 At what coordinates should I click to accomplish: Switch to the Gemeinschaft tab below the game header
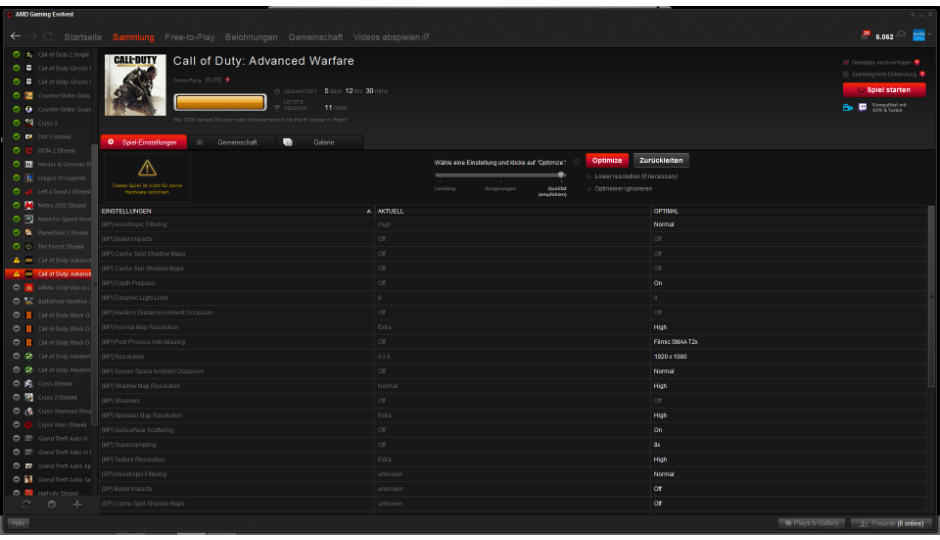pos(231,142)
